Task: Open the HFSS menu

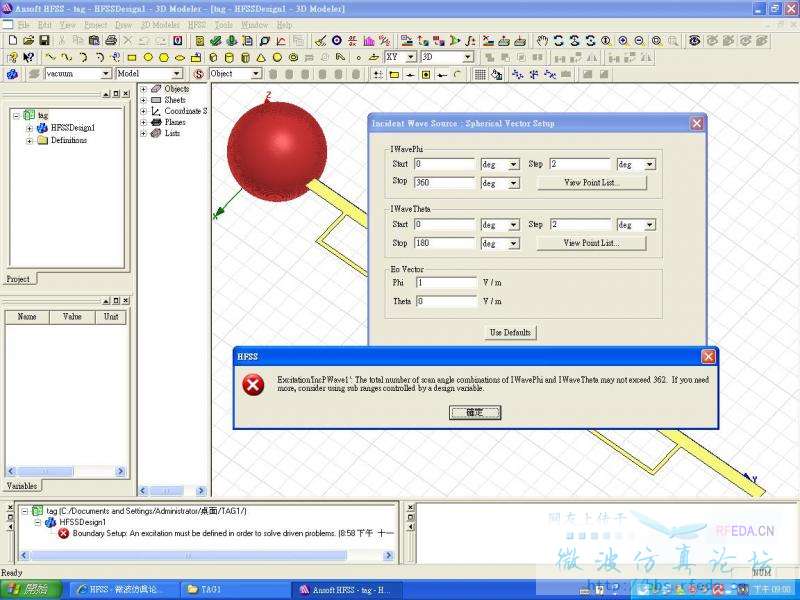Action: [197, 24]
